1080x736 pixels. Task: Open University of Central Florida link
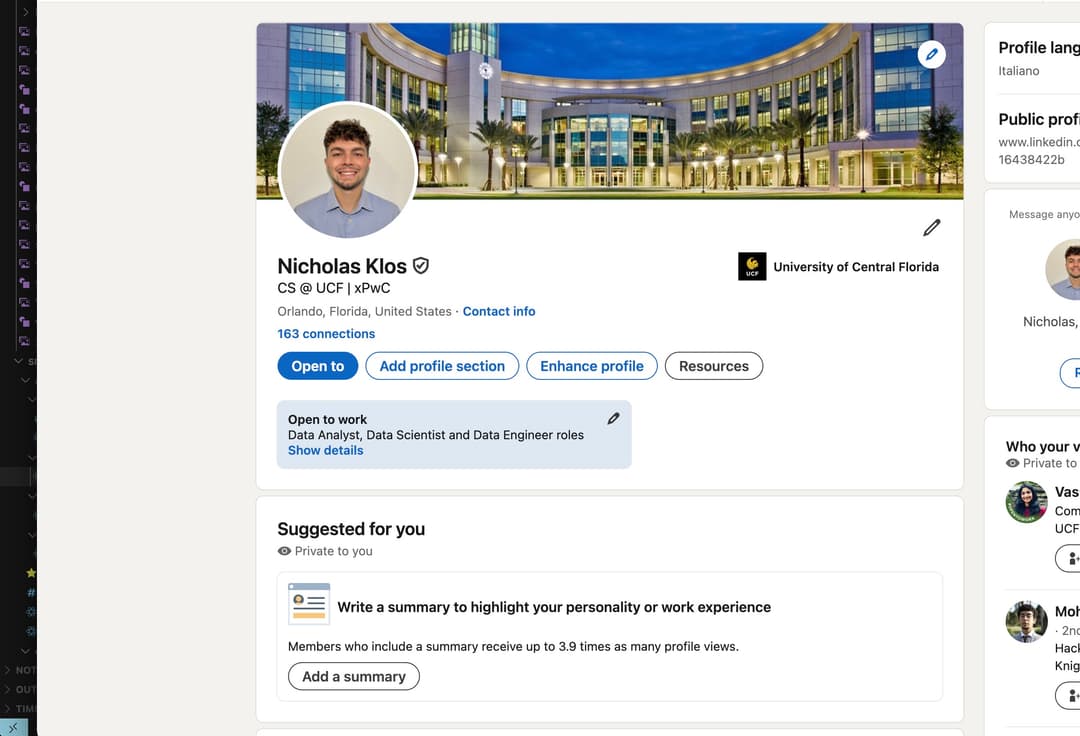point(855,266)
